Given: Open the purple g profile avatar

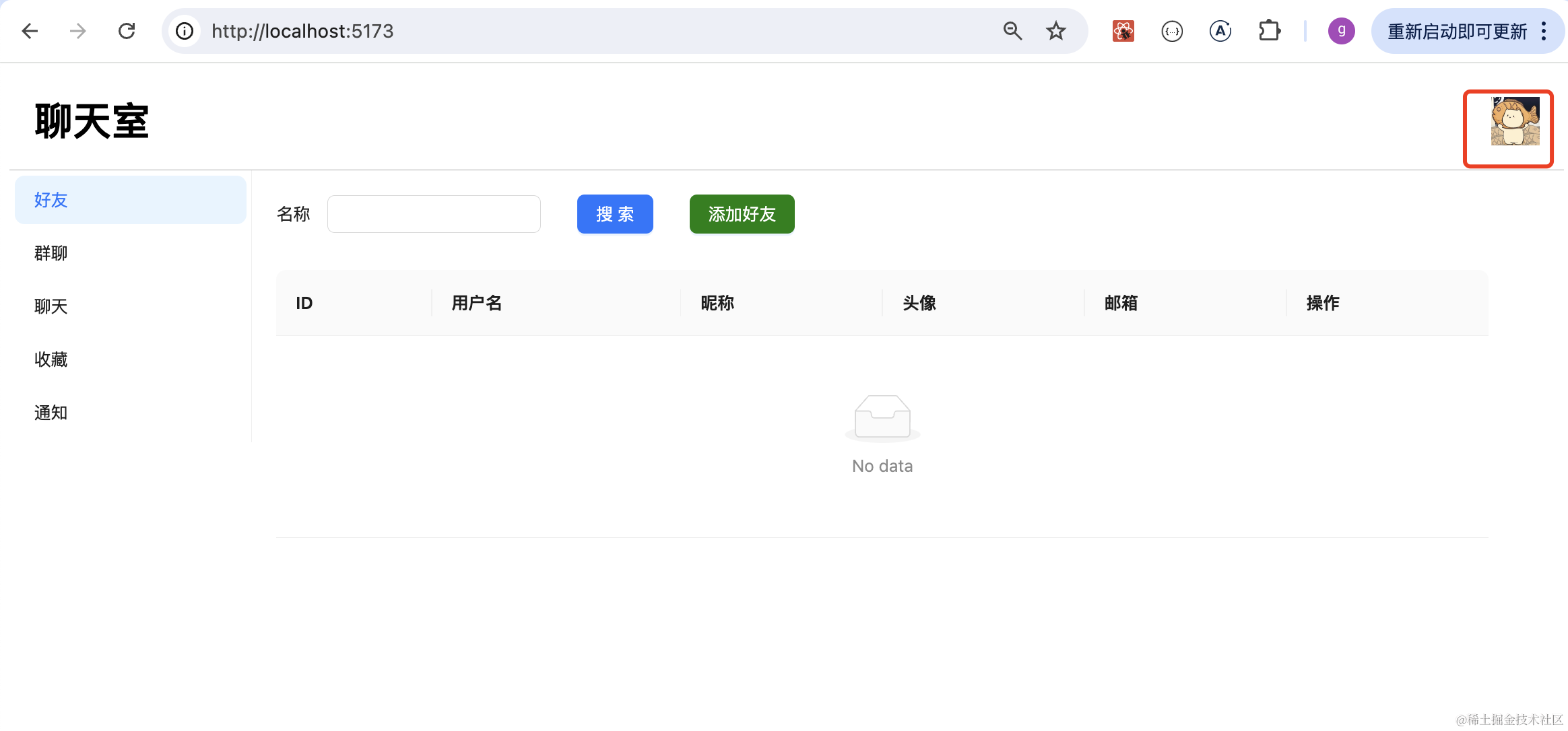Looking at the screenshot, I should 1341,31.
